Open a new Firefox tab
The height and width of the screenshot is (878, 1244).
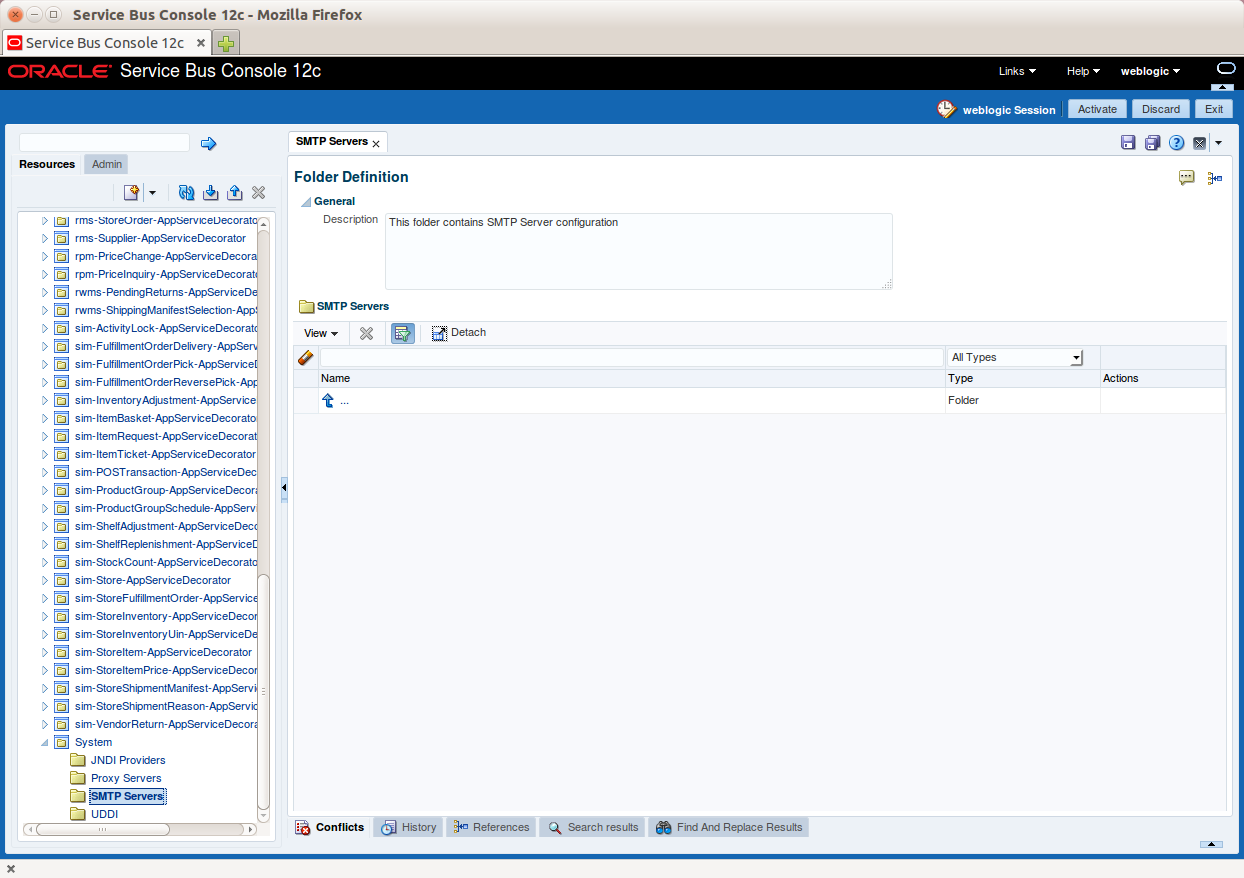(227, 44)
